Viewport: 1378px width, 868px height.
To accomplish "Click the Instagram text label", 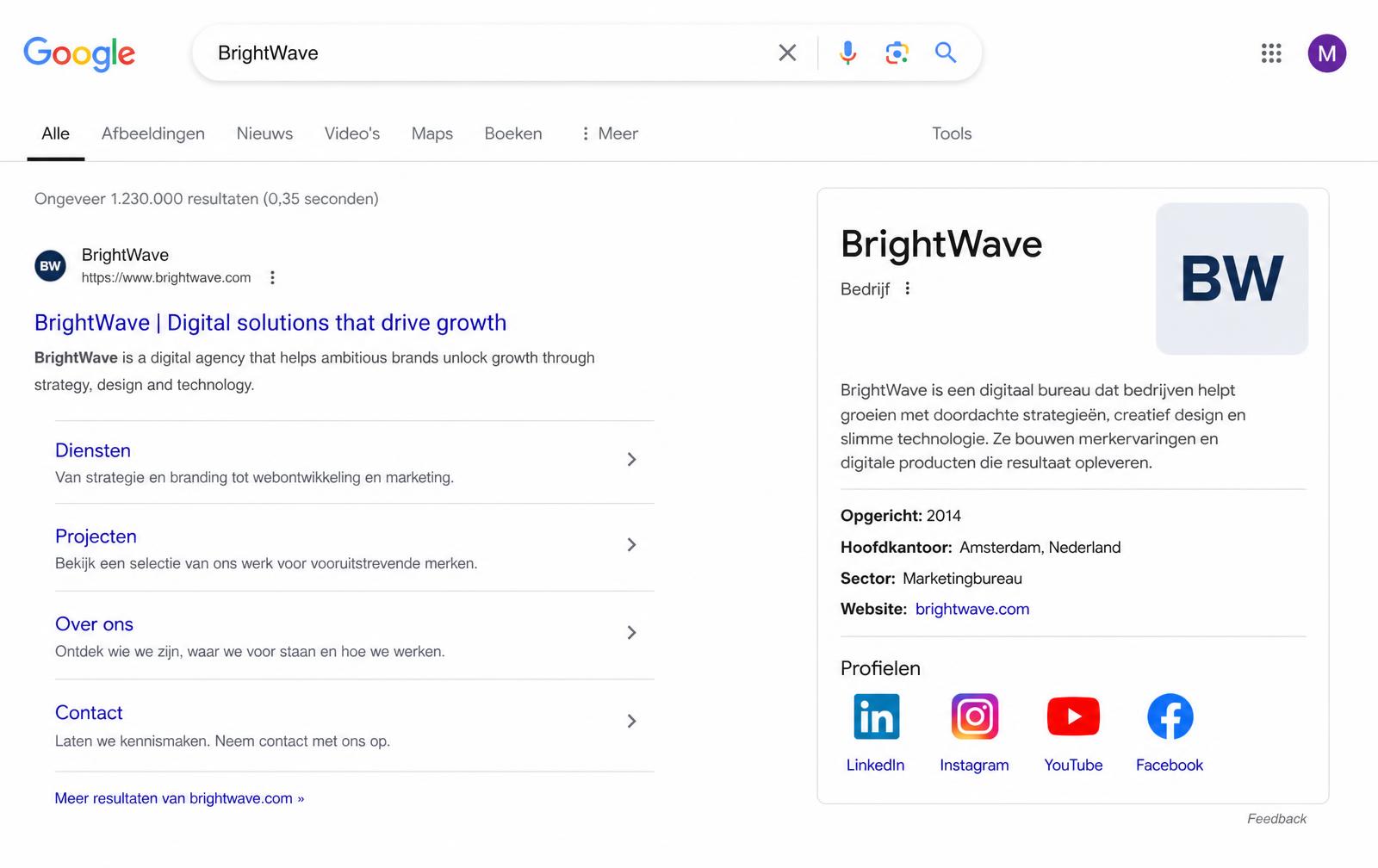I will pyautogui.click(x=974, y=765).
